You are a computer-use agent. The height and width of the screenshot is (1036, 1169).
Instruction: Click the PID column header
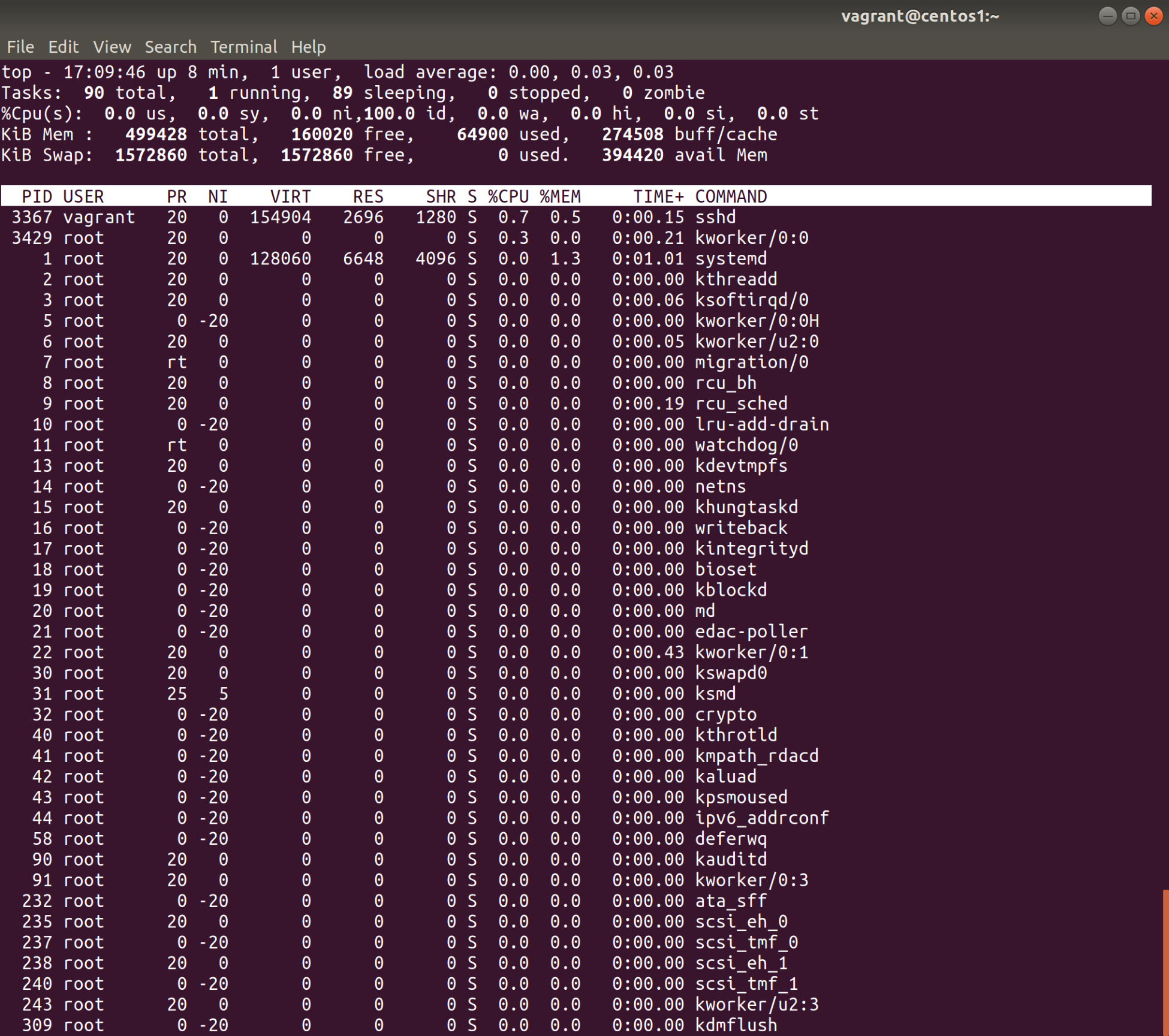[x=37, y=197]
